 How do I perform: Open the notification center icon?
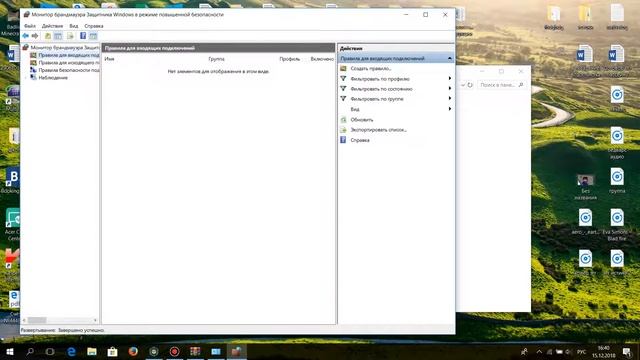[627, 351]
